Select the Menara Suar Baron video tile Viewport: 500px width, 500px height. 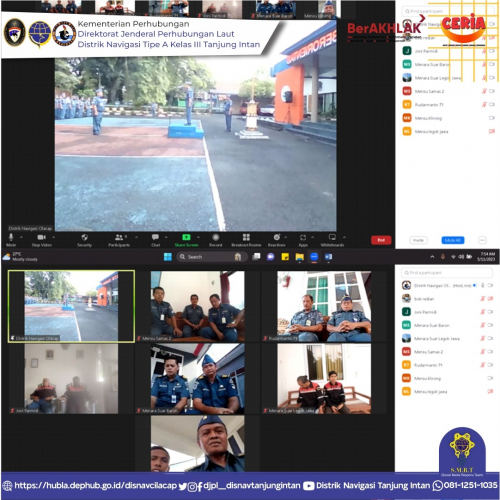(197, 379)
